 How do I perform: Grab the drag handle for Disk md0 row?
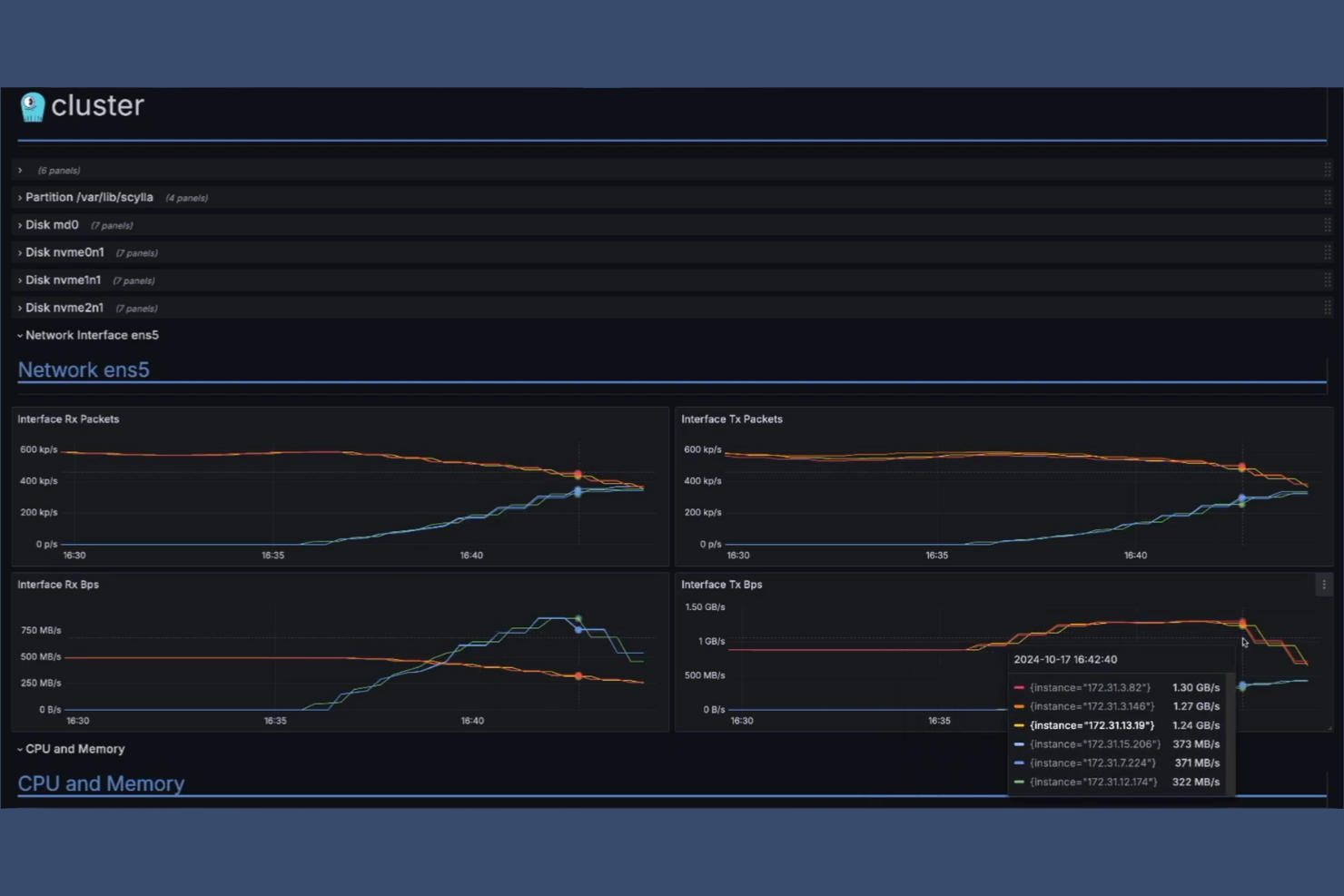pyautogui.click(x=1329, y=223)
